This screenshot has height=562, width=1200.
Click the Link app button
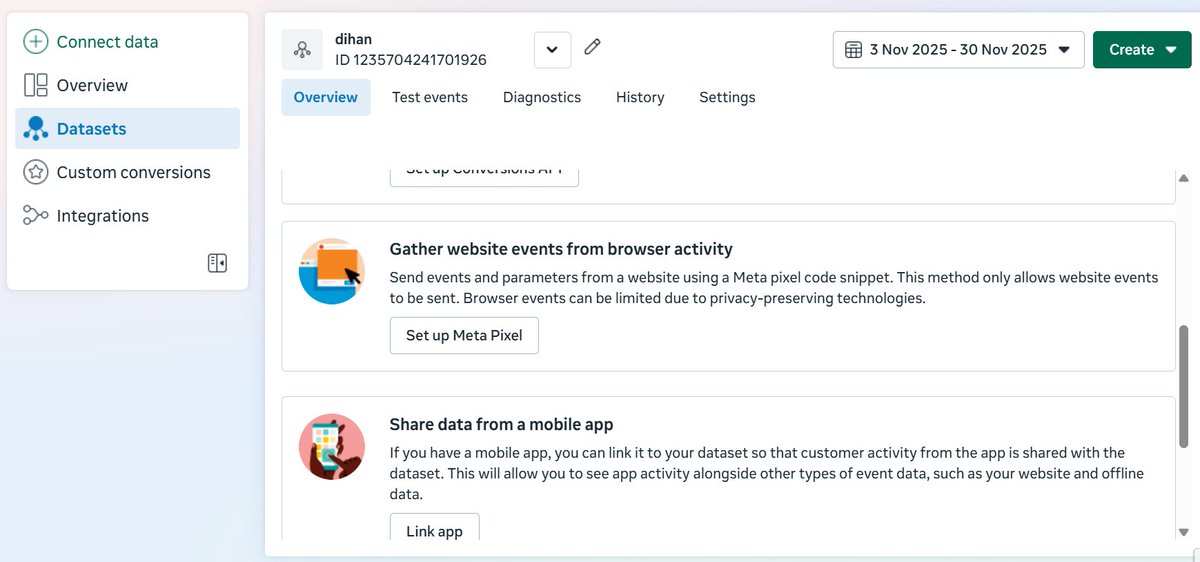click(434, 527)
